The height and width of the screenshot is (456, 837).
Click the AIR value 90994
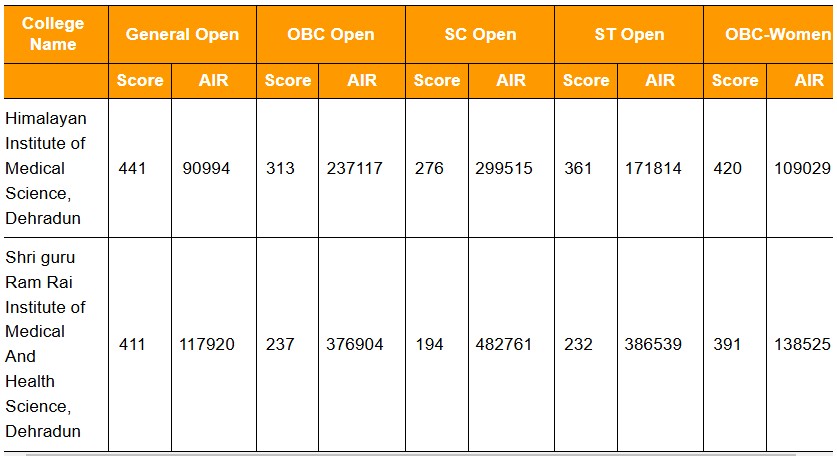coord(206,168)
